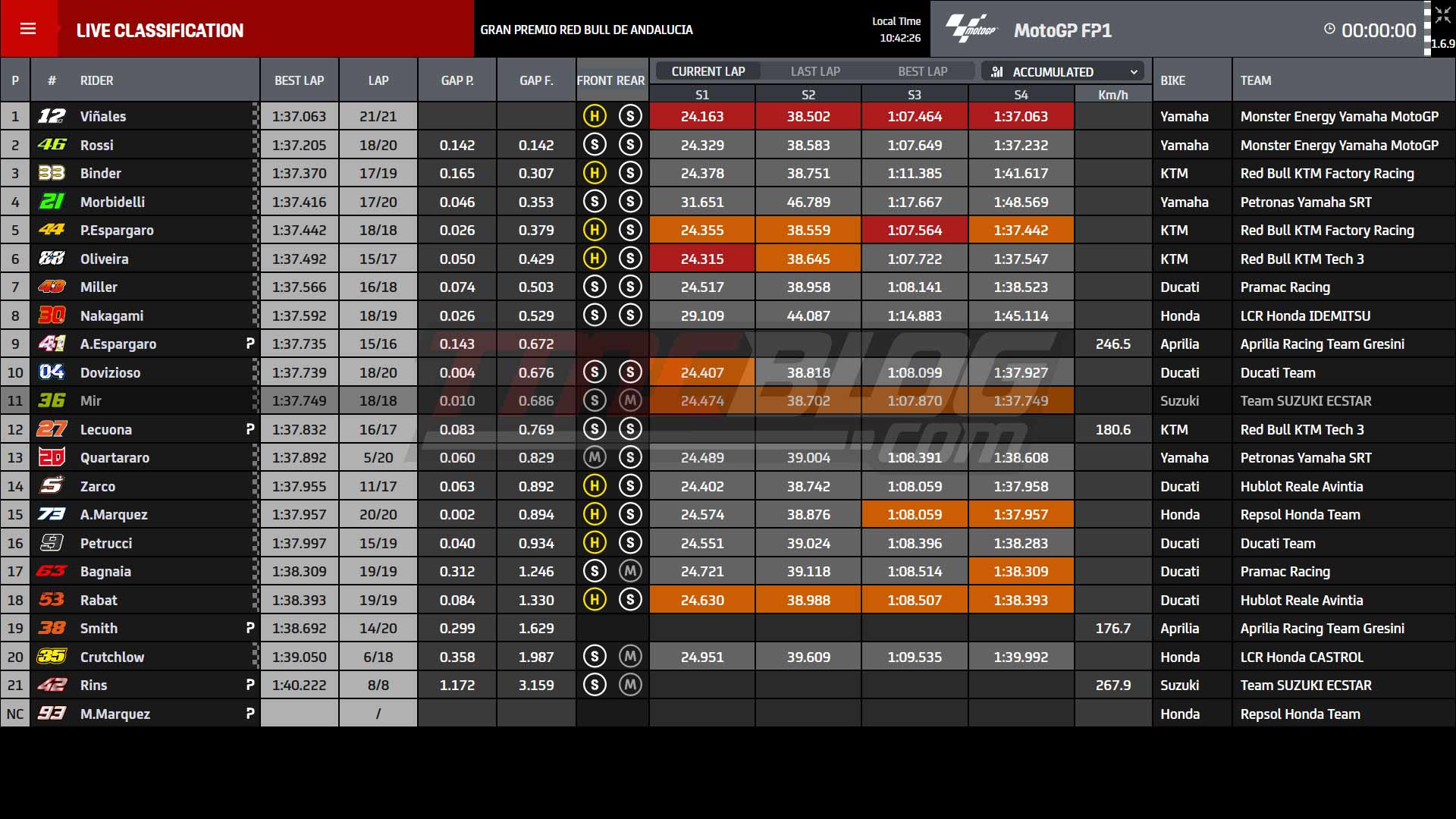Click the GRAN PREMIO RED BULL DE ANDALUCIA title
The height and width of the screenshot is (819, 1456).
click(586, 30)
